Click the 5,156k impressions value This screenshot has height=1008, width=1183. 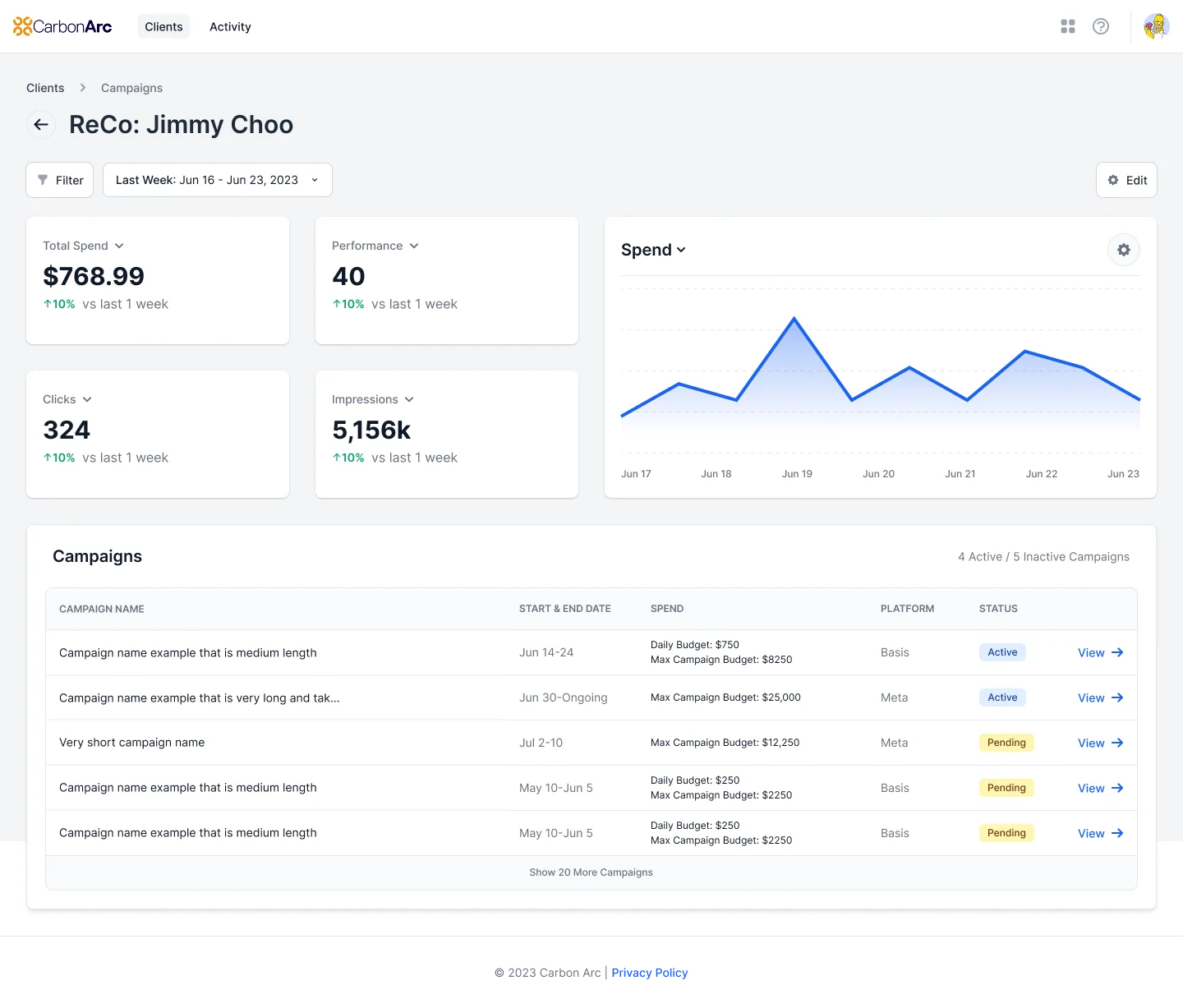click(x=371, y=430)
